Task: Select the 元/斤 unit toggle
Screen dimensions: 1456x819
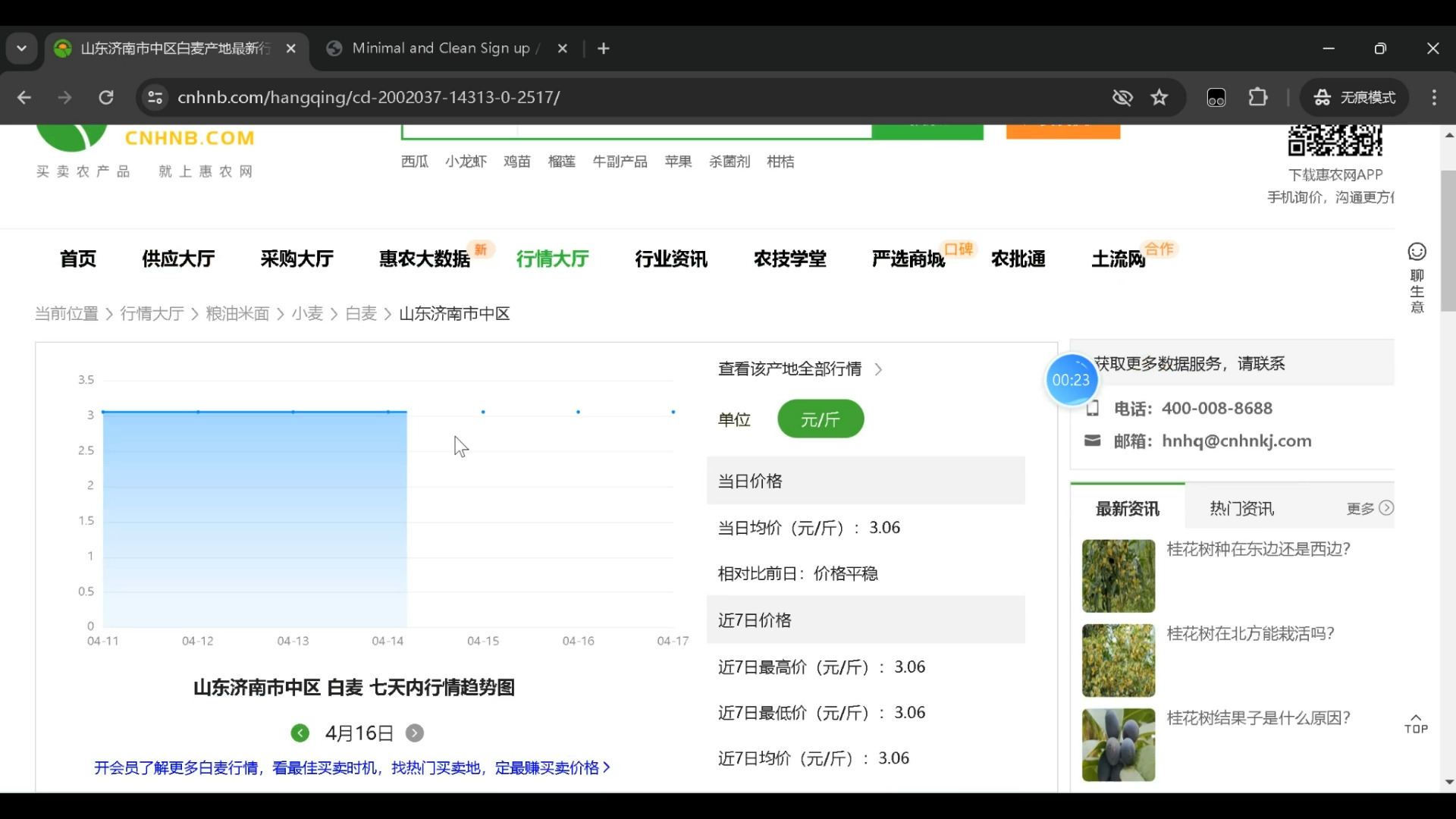Action: point(821,419)
